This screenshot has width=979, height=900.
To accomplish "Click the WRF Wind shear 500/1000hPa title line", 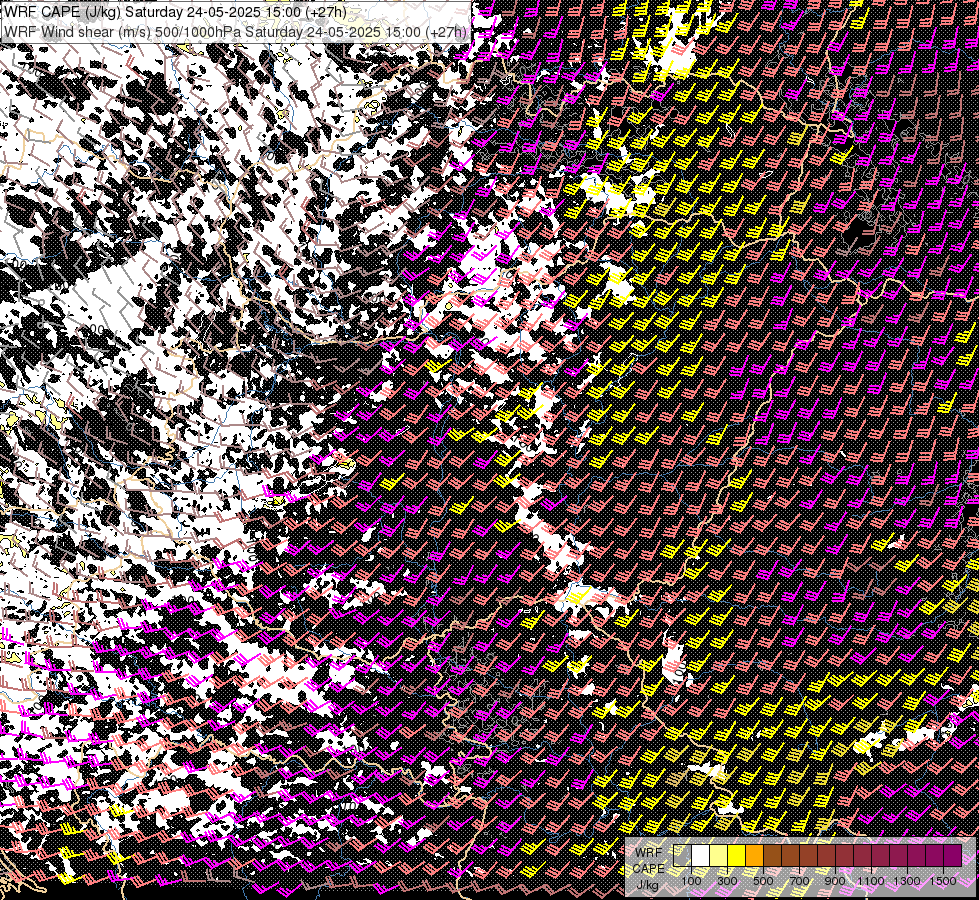I will (235, 32).
